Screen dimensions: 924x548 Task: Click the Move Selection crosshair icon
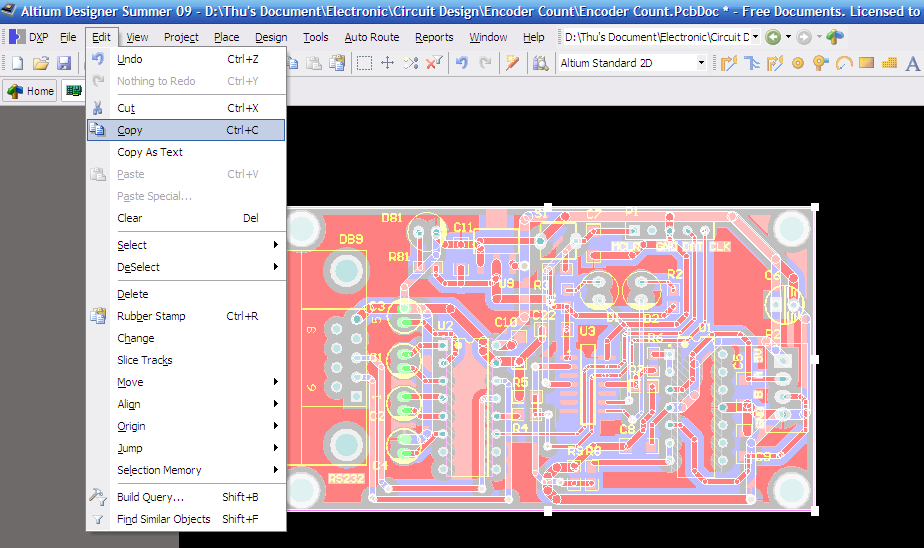387,63
